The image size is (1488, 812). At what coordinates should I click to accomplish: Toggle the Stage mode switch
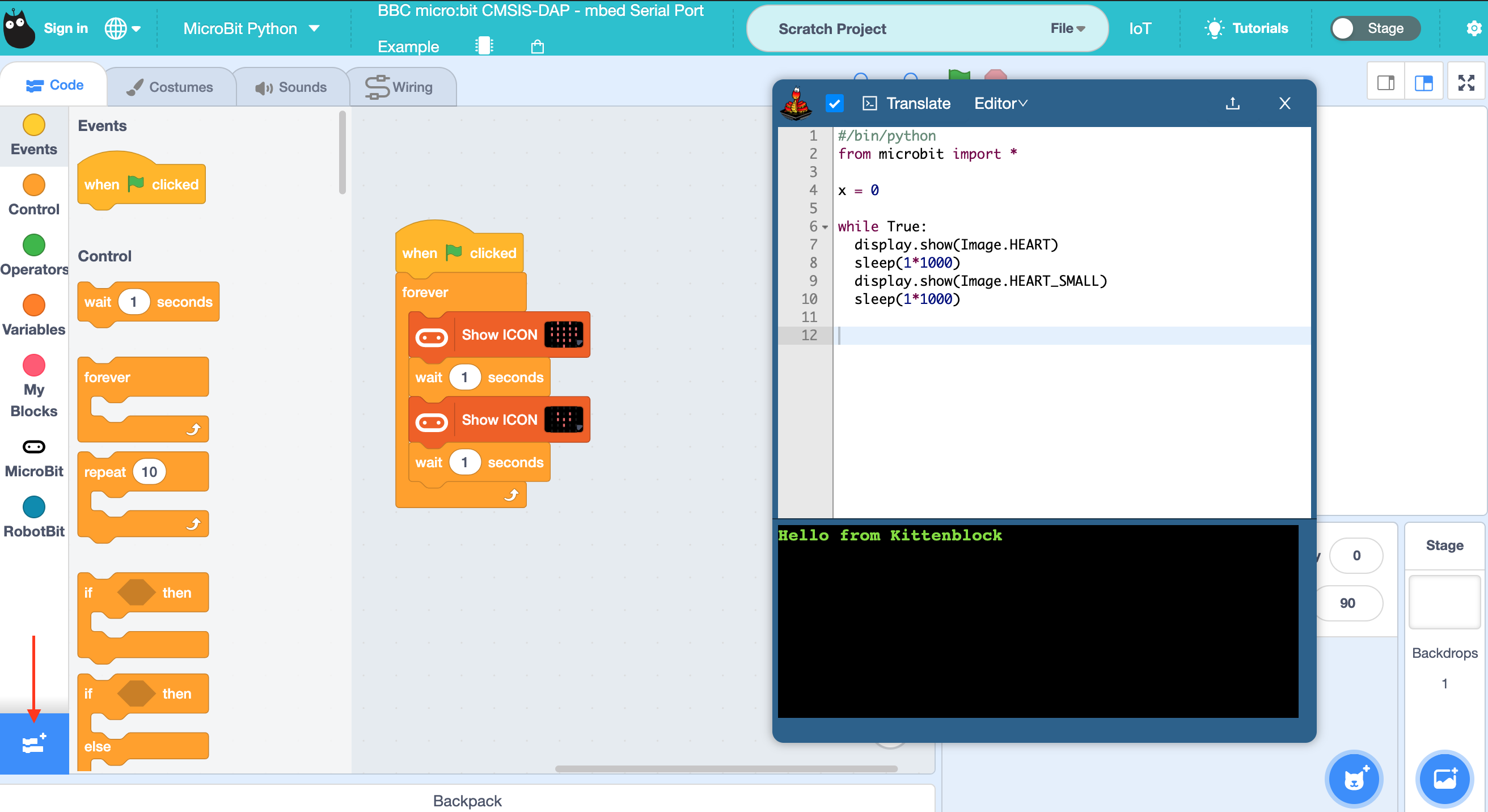pyautogui.click(x=1375, y=28)
